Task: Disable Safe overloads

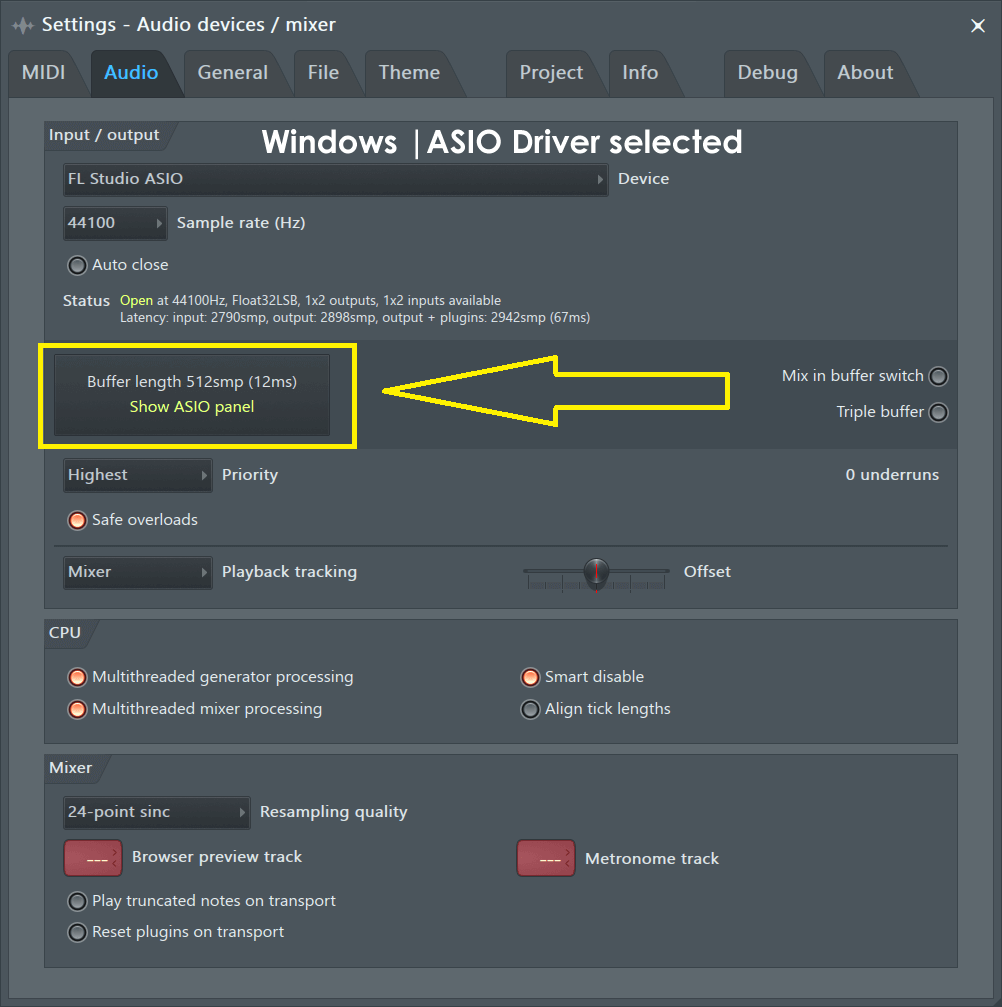Action: coord(77,520)
